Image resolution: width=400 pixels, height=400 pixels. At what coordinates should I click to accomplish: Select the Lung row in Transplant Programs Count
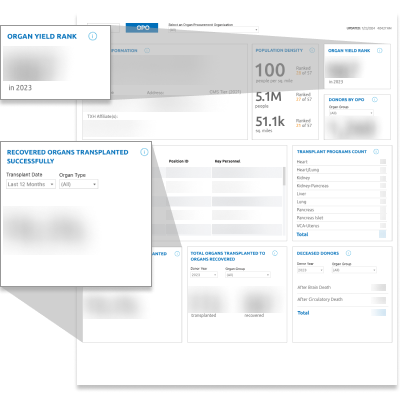(x=341, y=202)
